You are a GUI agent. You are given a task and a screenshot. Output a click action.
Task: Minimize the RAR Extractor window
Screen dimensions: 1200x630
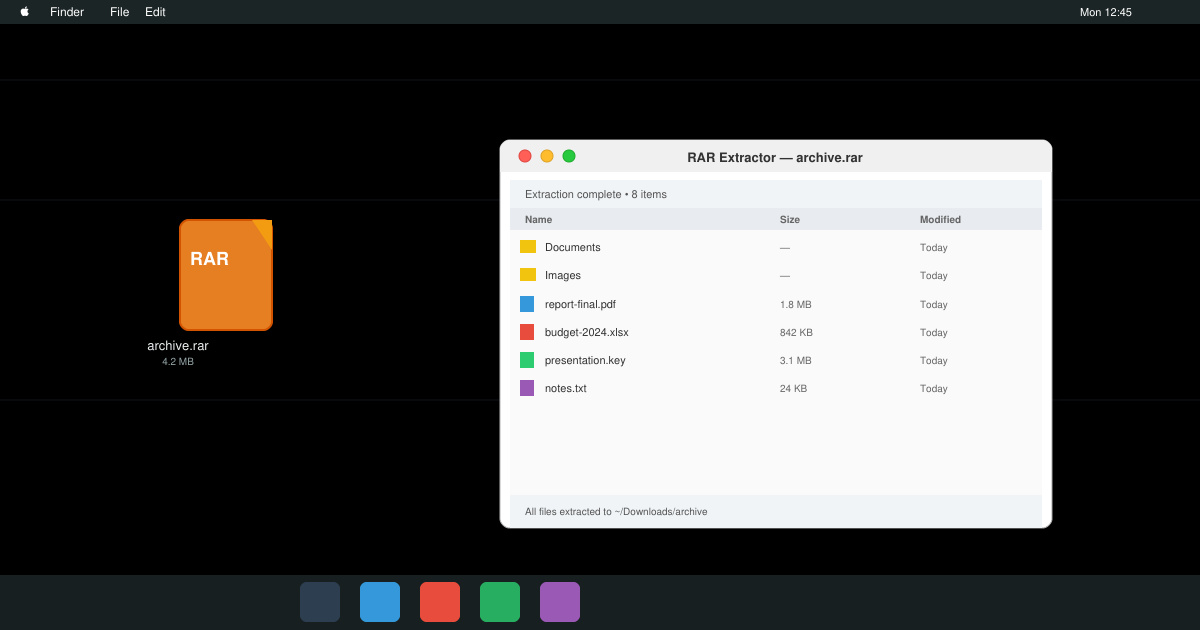coord(547,156)
